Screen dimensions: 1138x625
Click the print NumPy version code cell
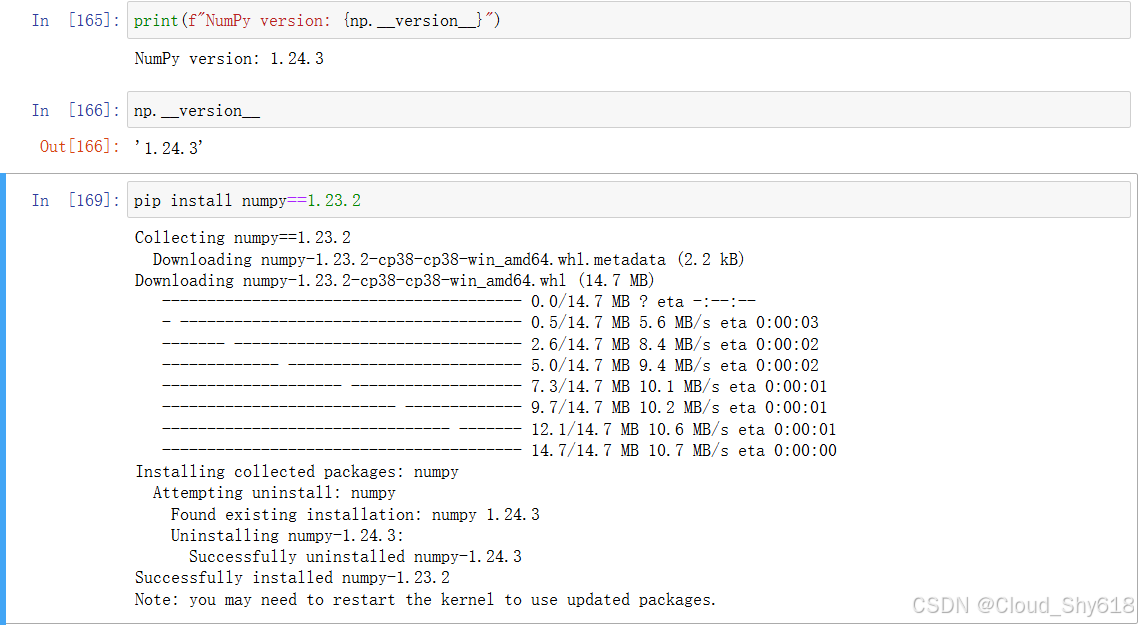629,20
